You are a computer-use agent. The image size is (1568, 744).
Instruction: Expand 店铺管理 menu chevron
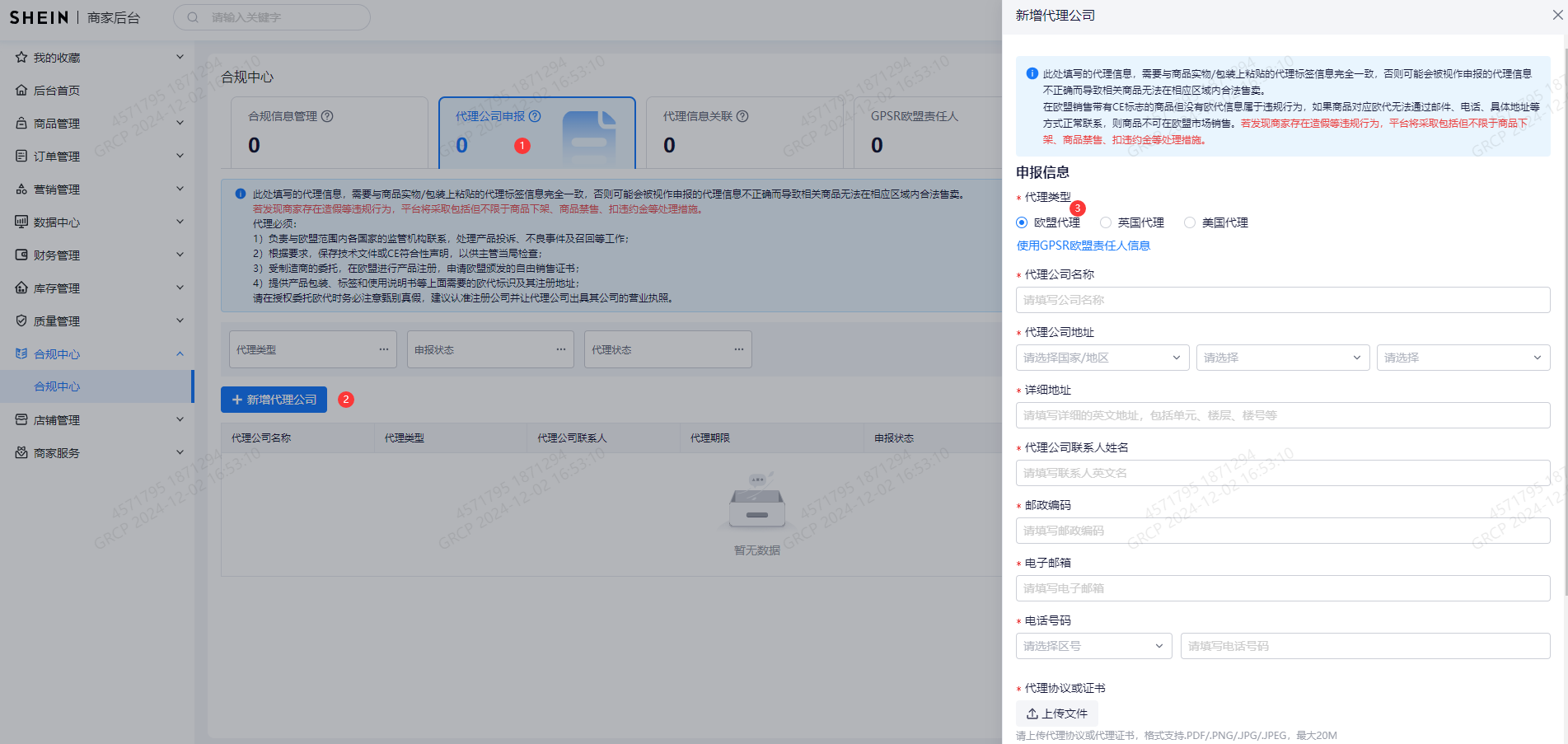coord(180,419)
